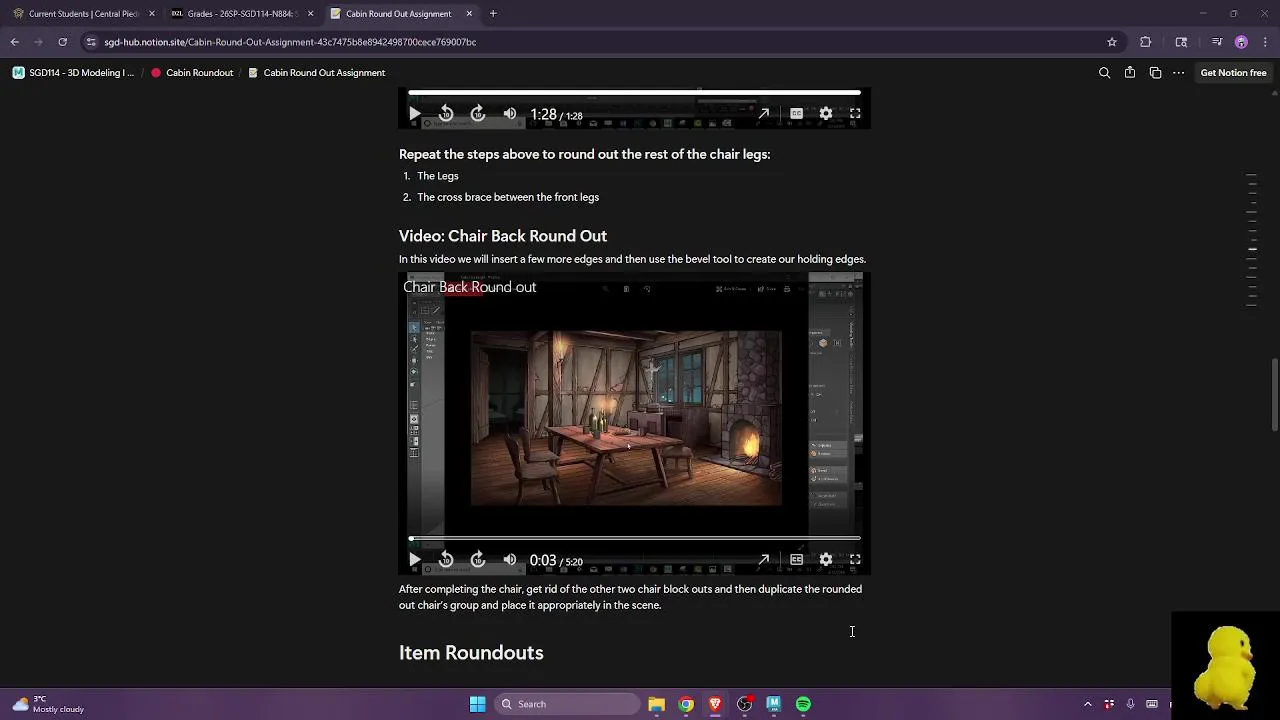Viewport: 1280px width, 720px height.
Task: Make the 1:28 video fullscreen
Action: (855, 114)
